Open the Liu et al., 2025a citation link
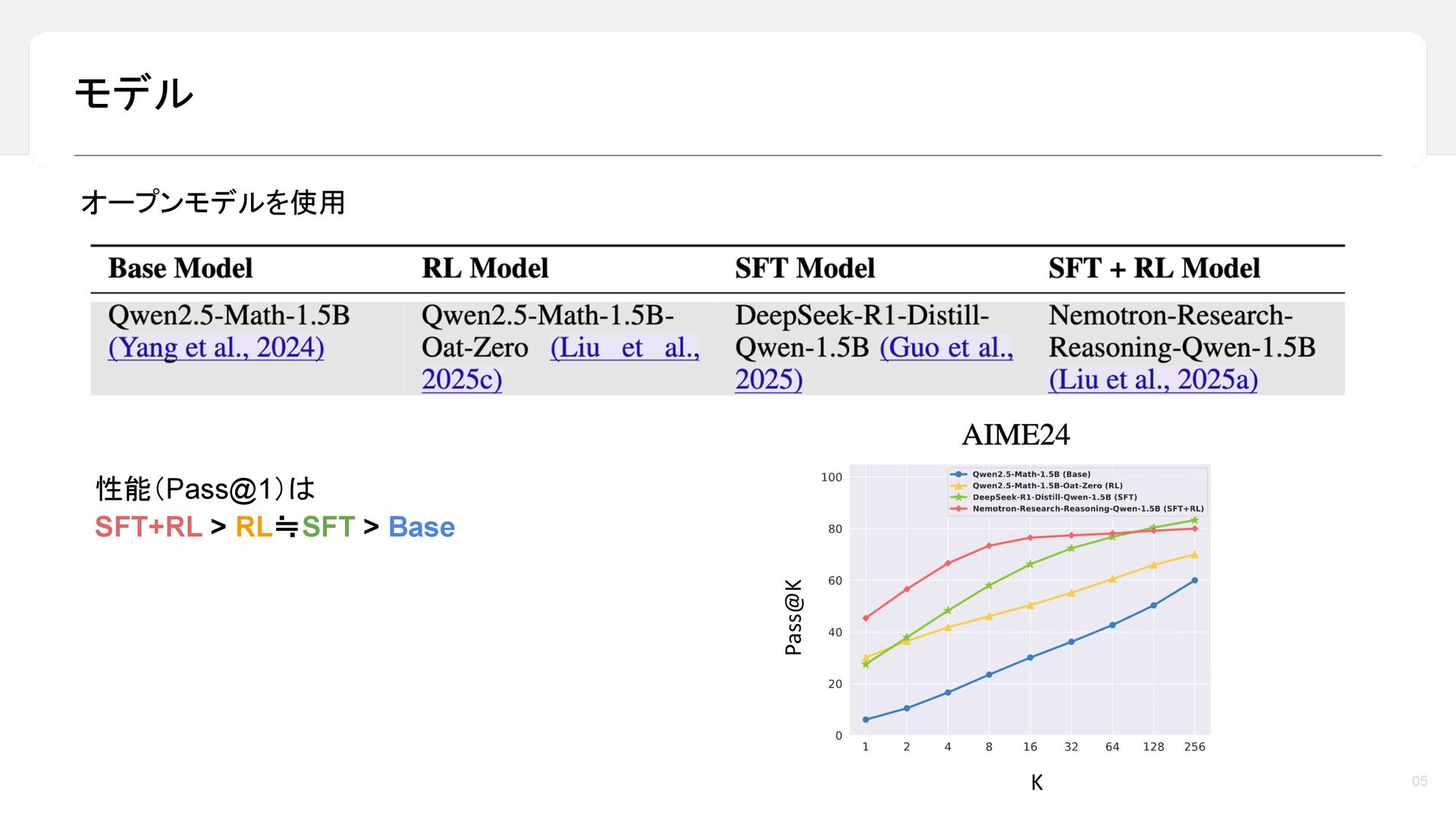 (1153, 380)
